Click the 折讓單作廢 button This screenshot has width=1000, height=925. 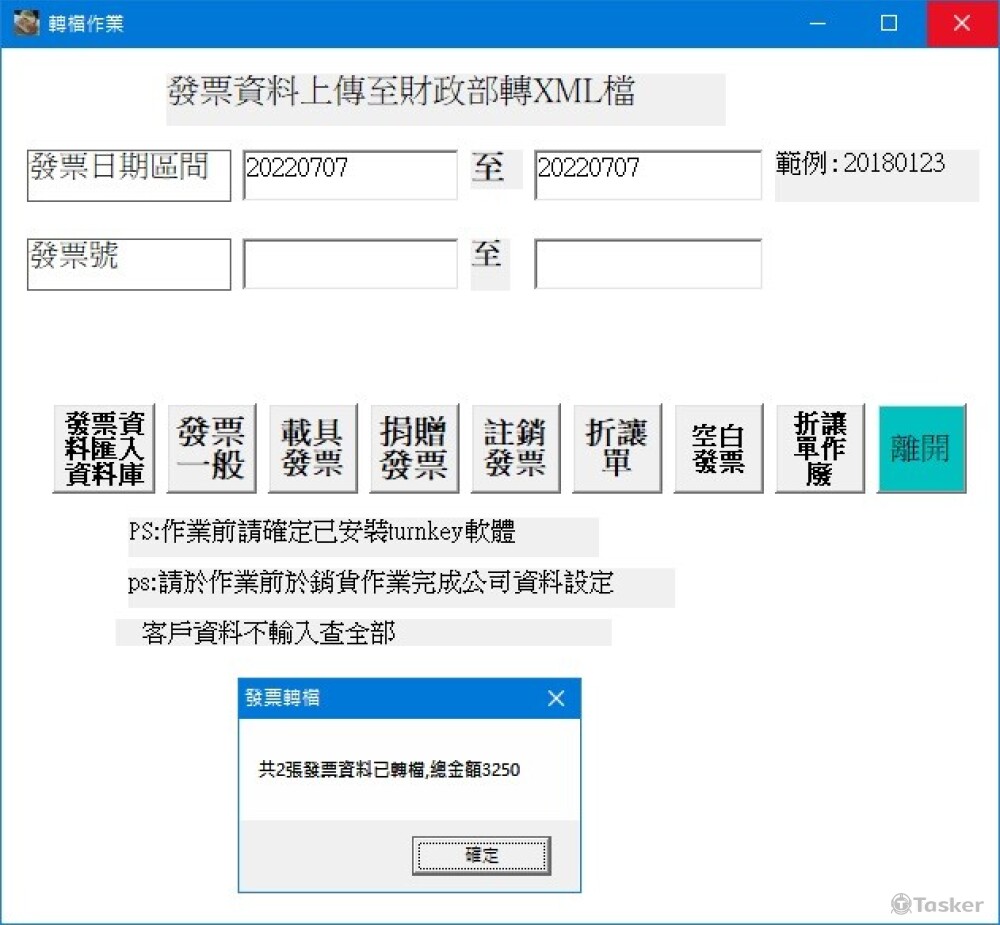(820, 448)
